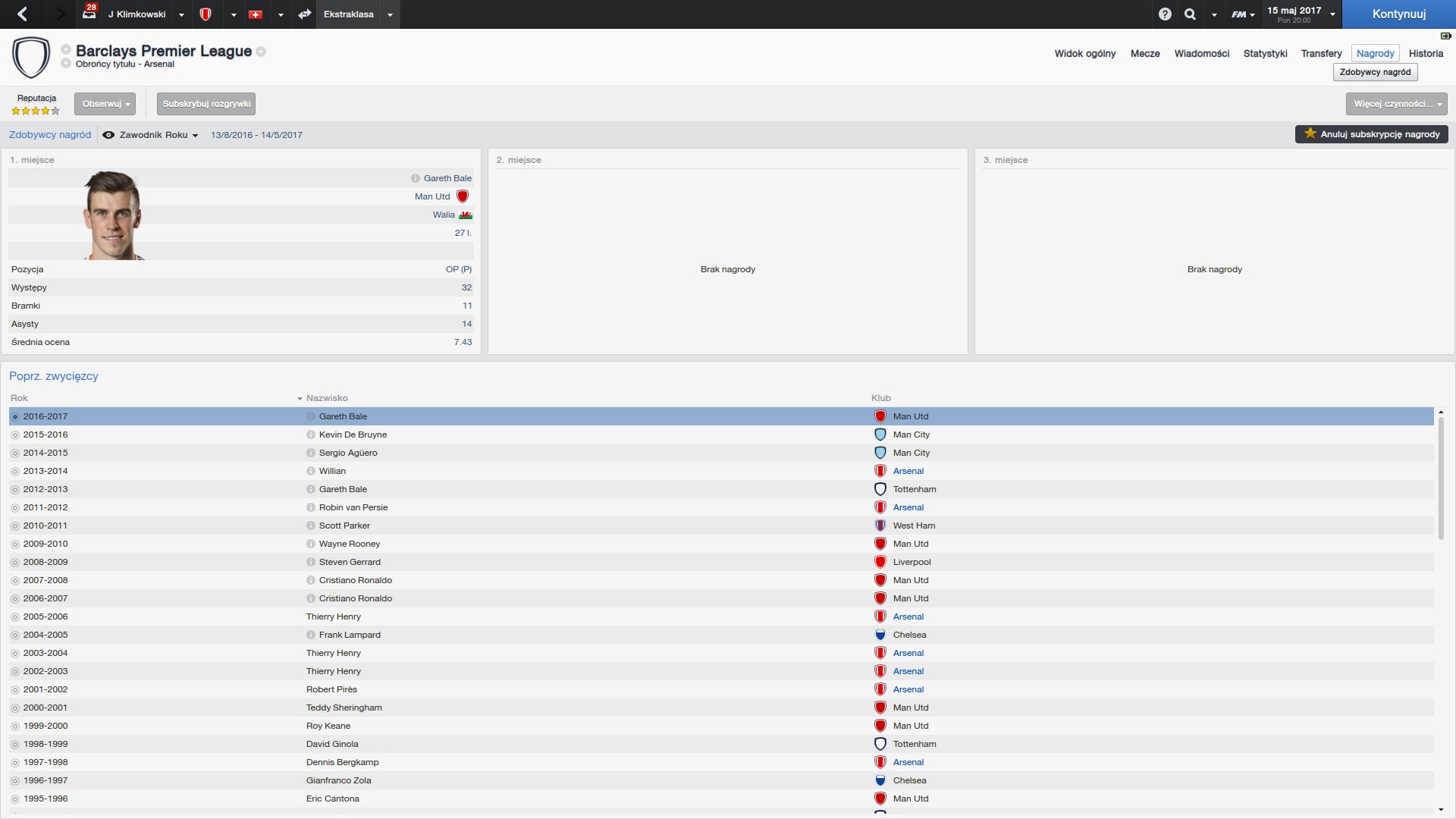Click the Man Utd badge in the 1. miejsce panel
The height and width of the screenshot is (819, 1456).
click(x=463, y=196)
